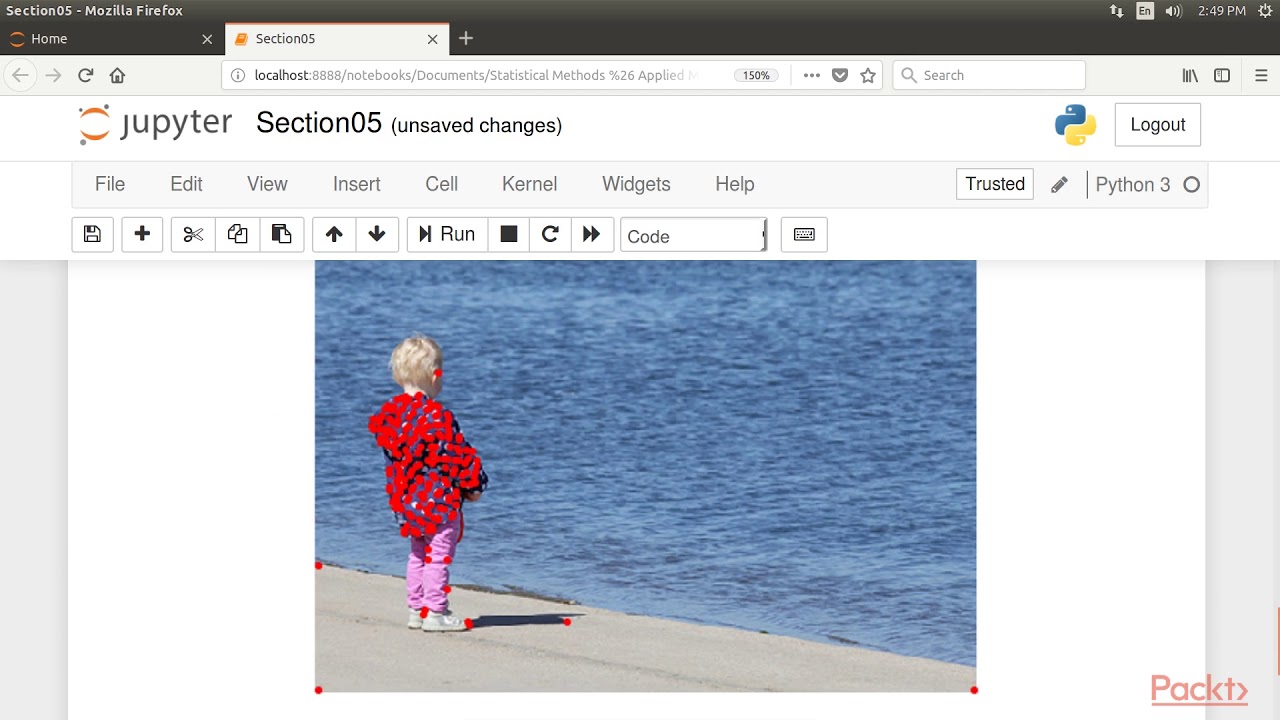Open the system volume indicator

coord(1173,11)
